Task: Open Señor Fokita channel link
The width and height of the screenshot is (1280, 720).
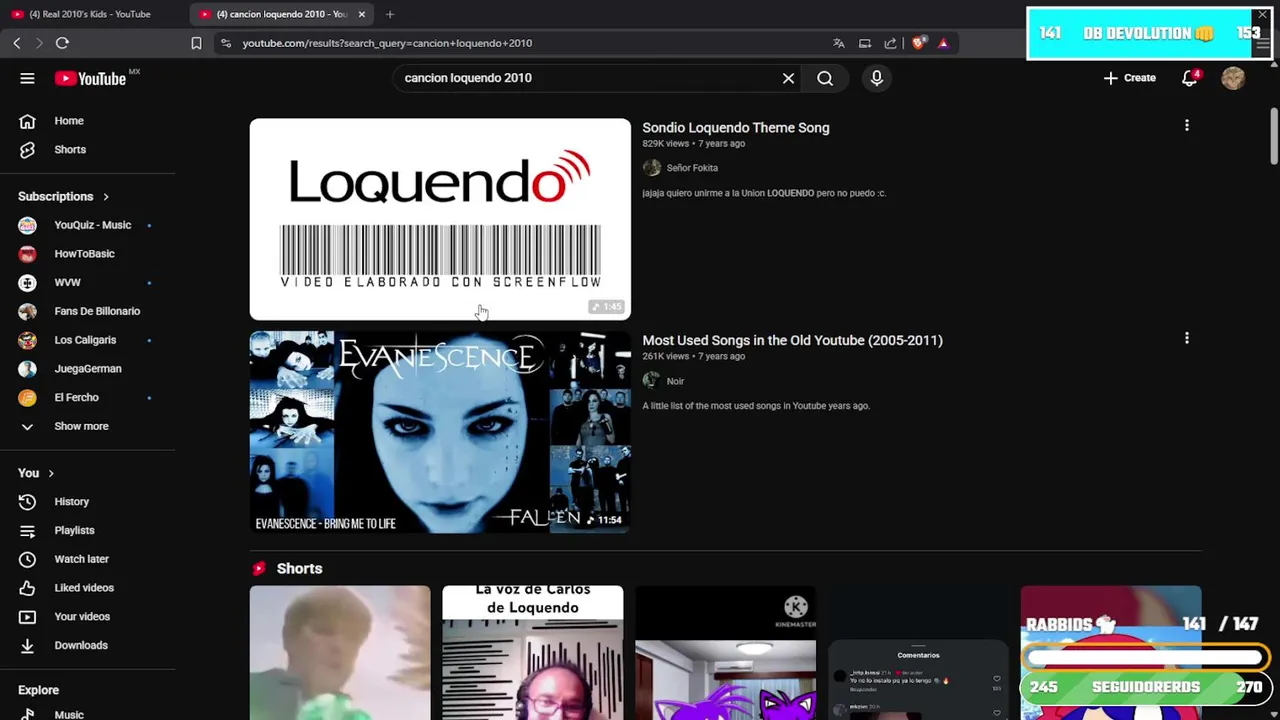Action: [x=692, y=168]
